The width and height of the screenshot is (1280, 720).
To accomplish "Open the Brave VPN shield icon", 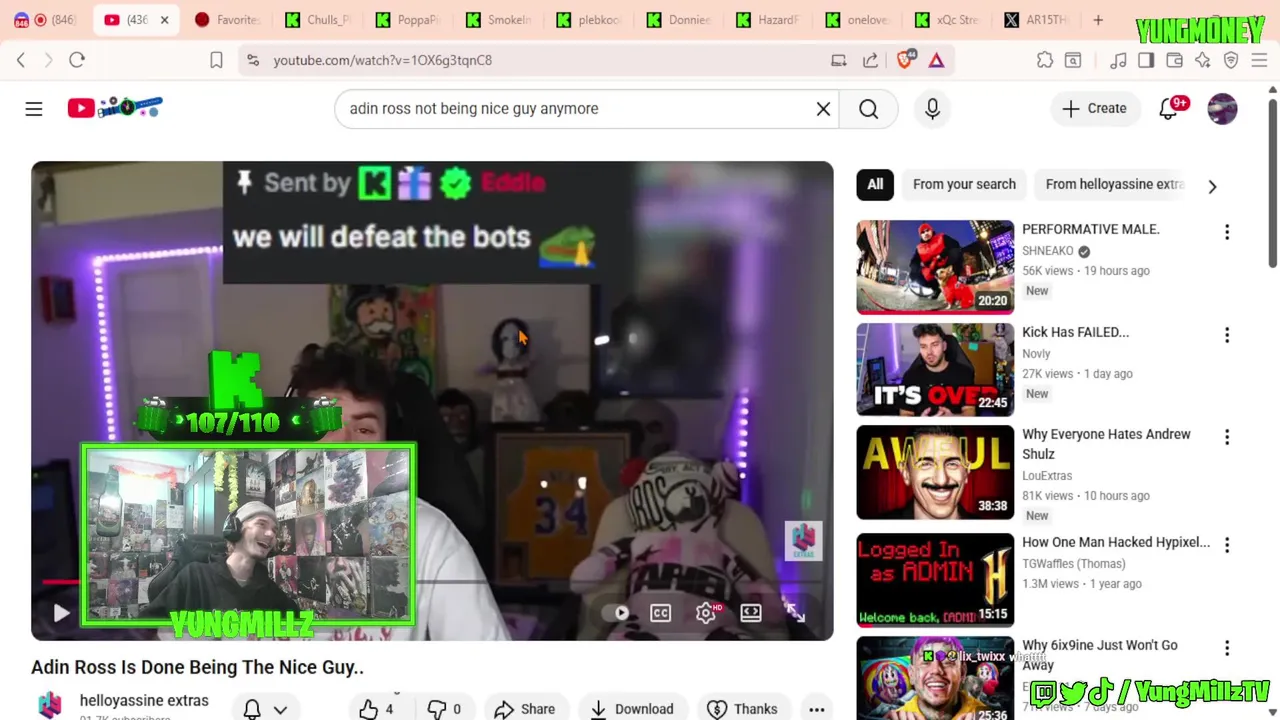I will coord(1231,60).
